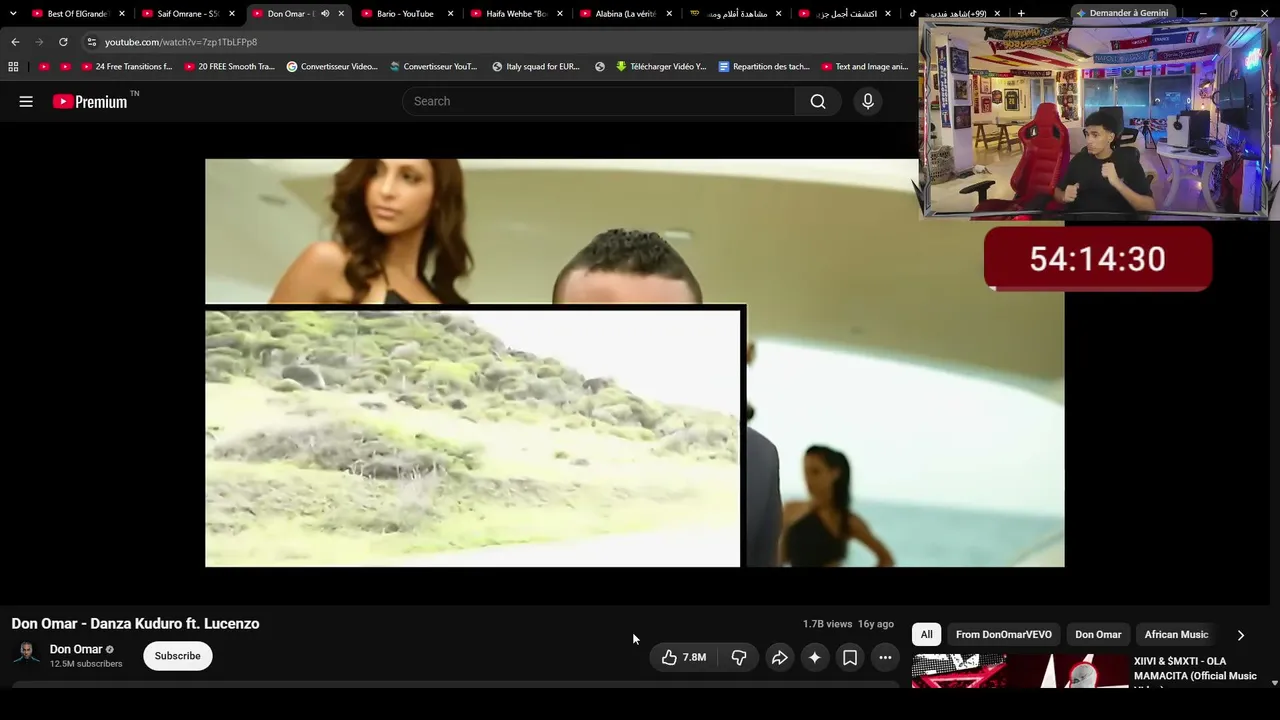This screenshot has height=720, width=1280.
Task: Switch to the Alabina tab
Action: [626, 14]
